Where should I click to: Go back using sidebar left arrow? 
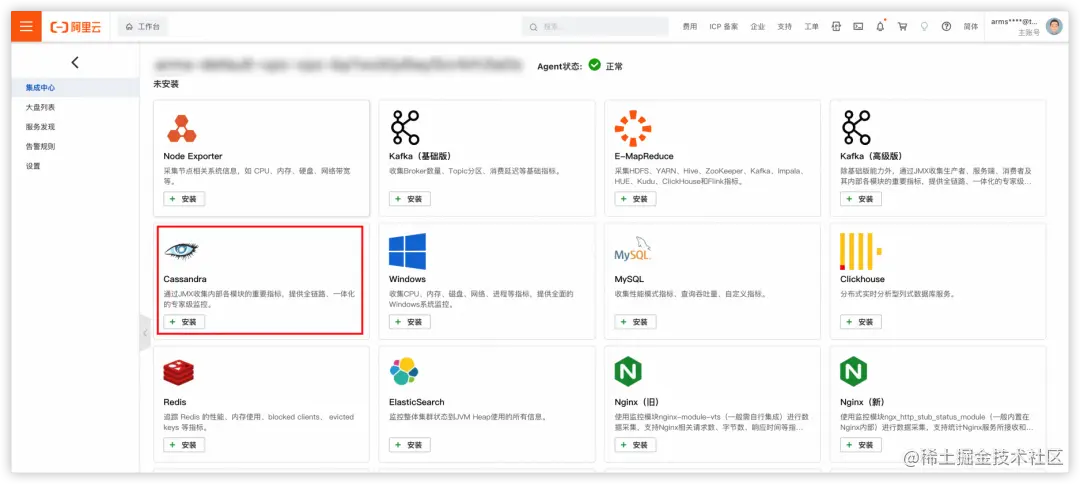(75, 63)
